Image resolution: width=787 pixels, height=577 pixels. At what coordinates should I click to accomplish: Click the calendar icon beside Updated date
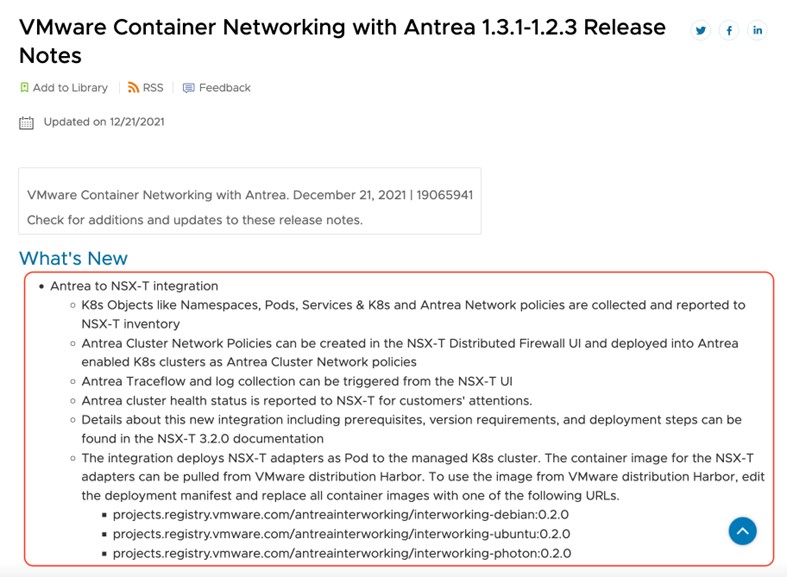coord(27,123)
